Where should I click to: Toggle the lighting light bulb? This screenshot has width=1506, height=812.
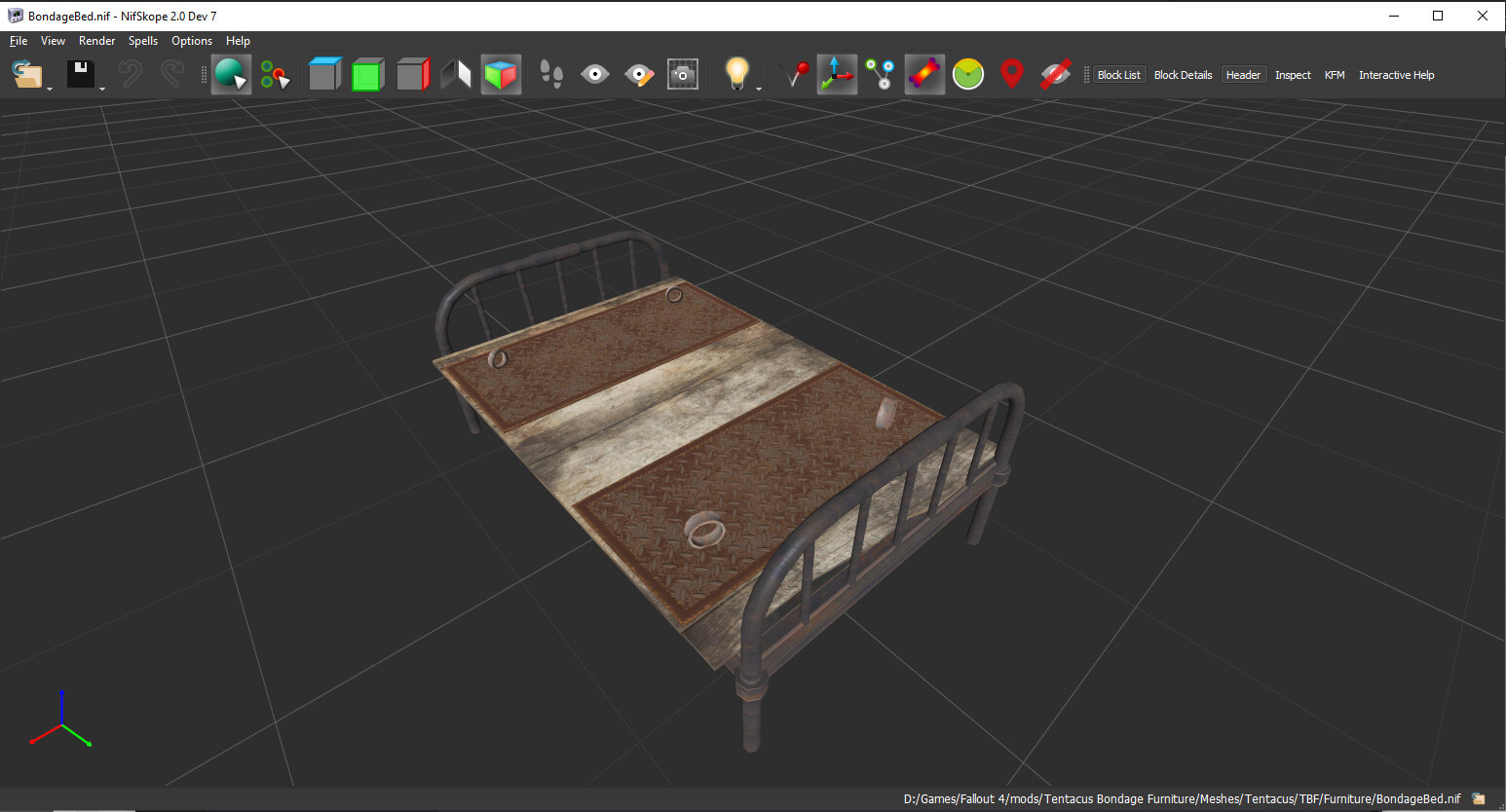click(x=736, y=74)
